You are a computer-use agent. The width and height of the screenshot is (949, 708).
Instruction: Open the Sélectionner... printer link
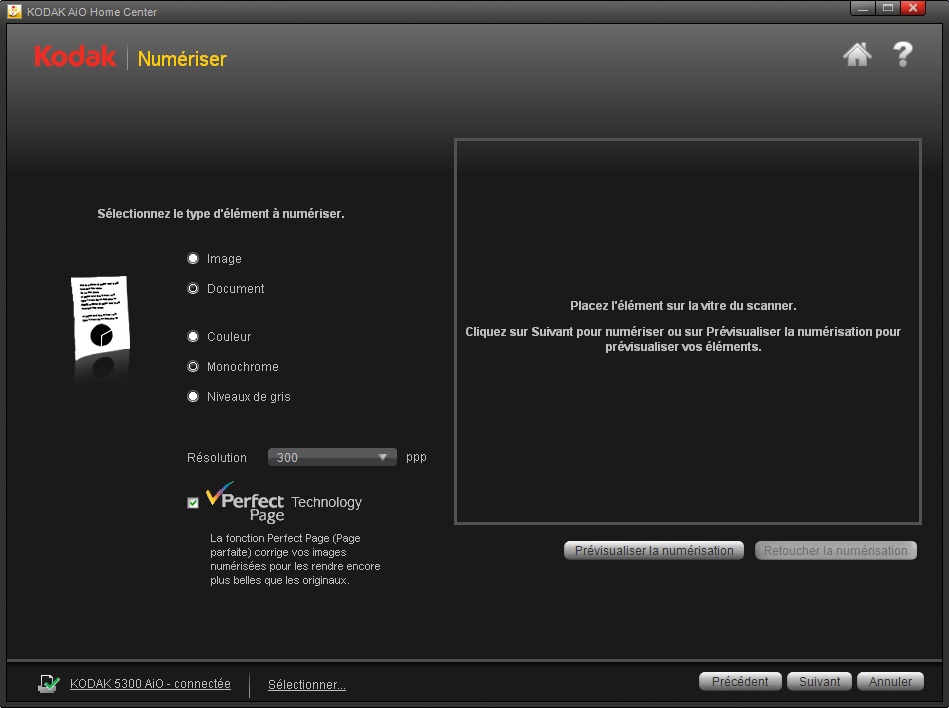(307, 685)
